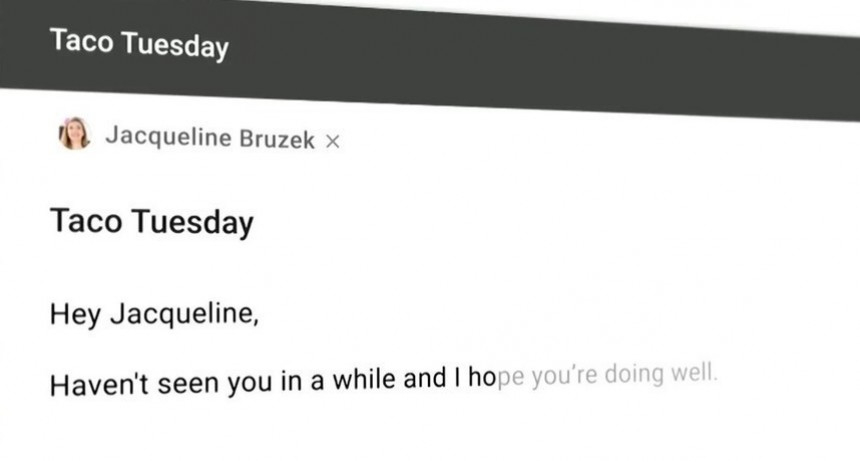Place cursor in the 'Hey Jacqueline,' line
This screenshot has height=461, width=860.
tap(154, 314)
